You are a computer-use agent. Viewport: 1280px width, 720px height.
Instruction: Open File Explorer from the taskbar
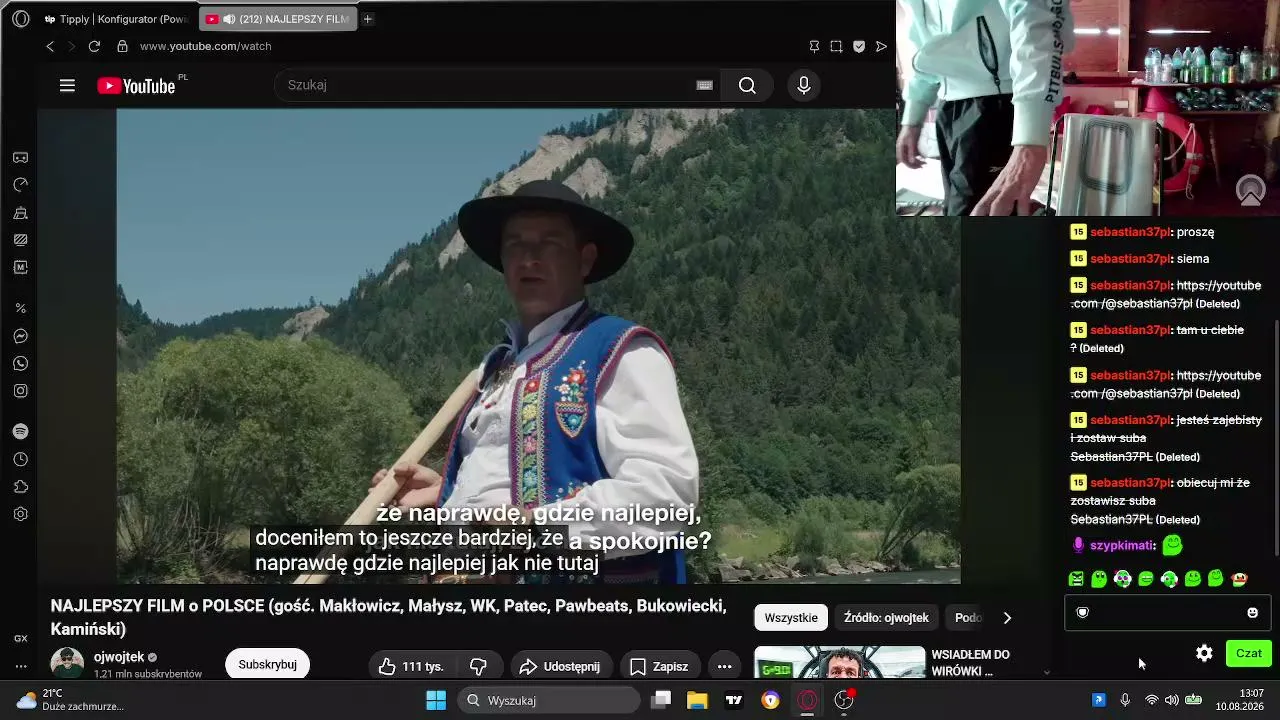697,700
